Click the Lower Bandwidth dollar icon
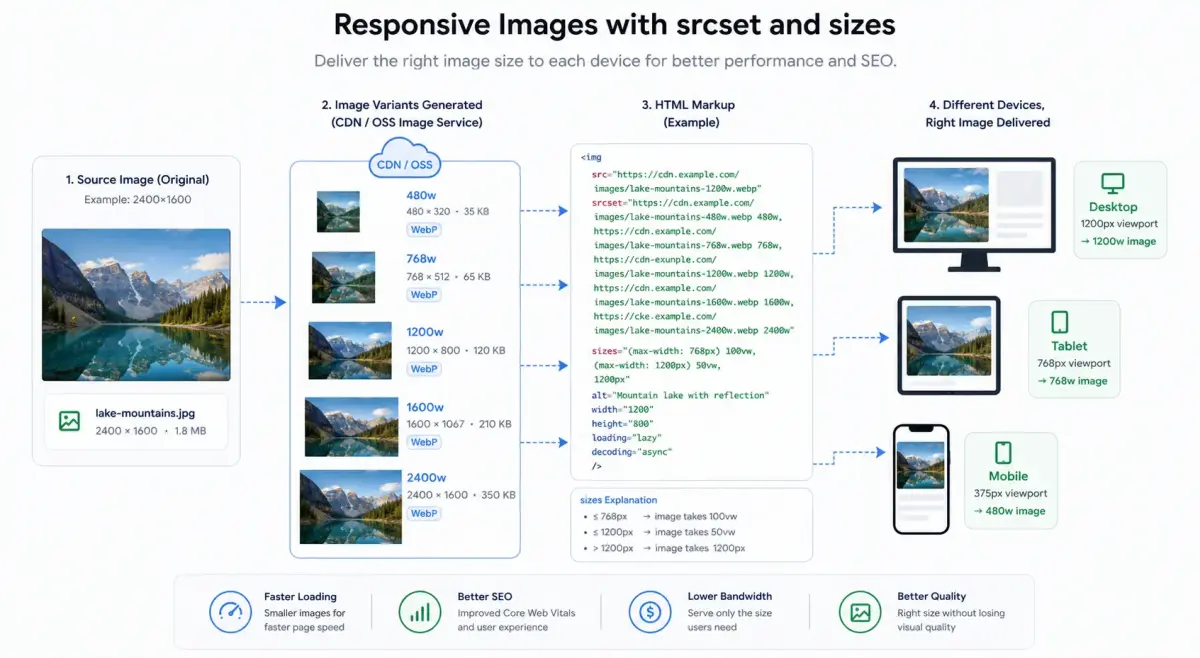The height and width of the screenshot is (658, 1200). tap(650, 611)
